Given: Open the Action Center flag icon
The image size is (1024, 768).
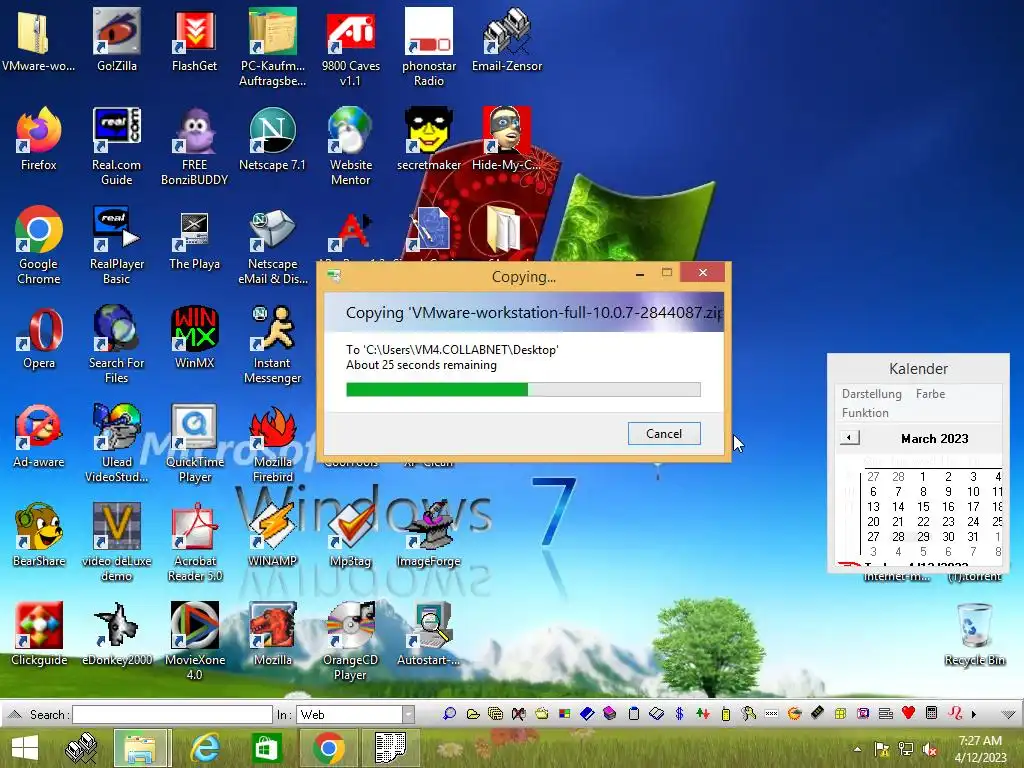Looking at the screenshot, I should click(882, 749).
